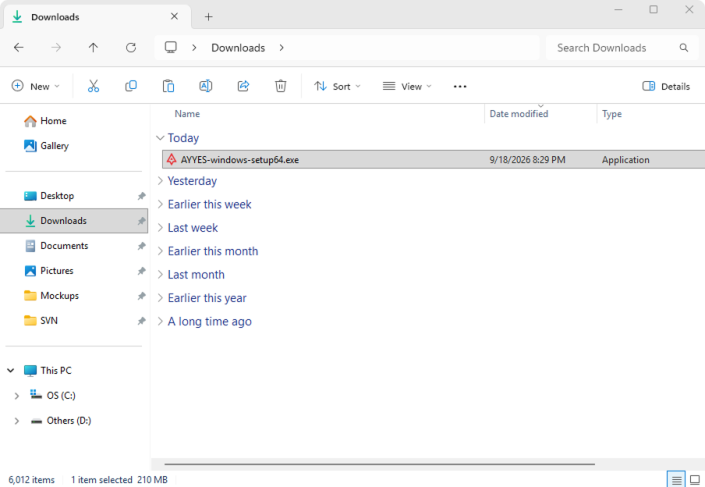Click the Share icon in toolbar
Viewport: 705px width, 487px height.
tap(243, 86)
